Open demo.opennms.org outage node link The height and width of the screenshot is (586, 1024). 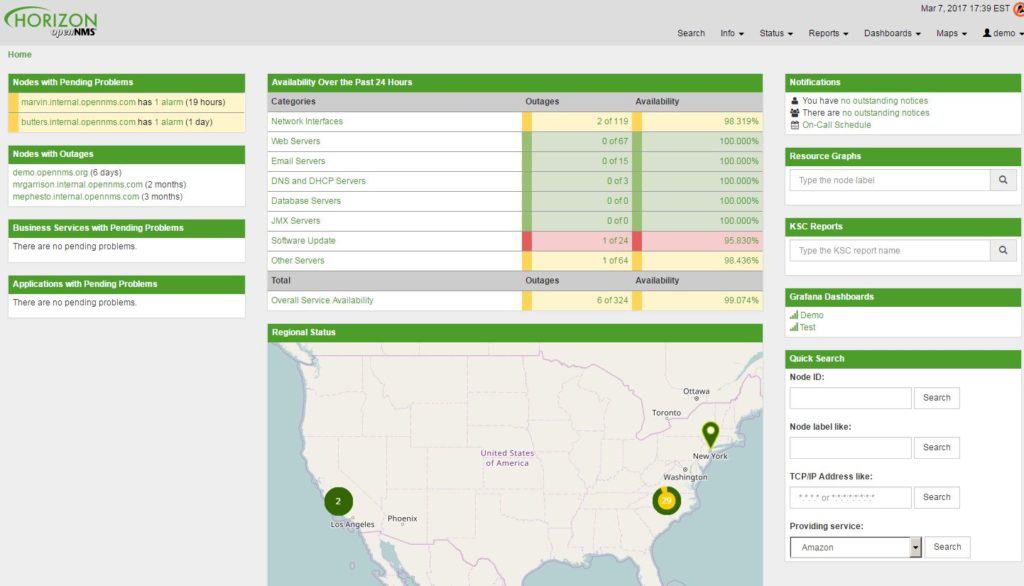click(50, 172)
